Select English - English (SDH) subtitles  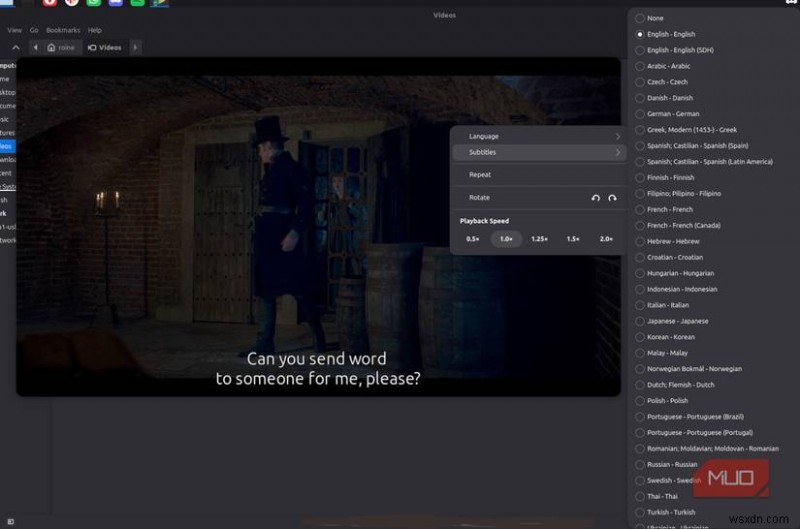pyautogui.click(x=674, y=50)
